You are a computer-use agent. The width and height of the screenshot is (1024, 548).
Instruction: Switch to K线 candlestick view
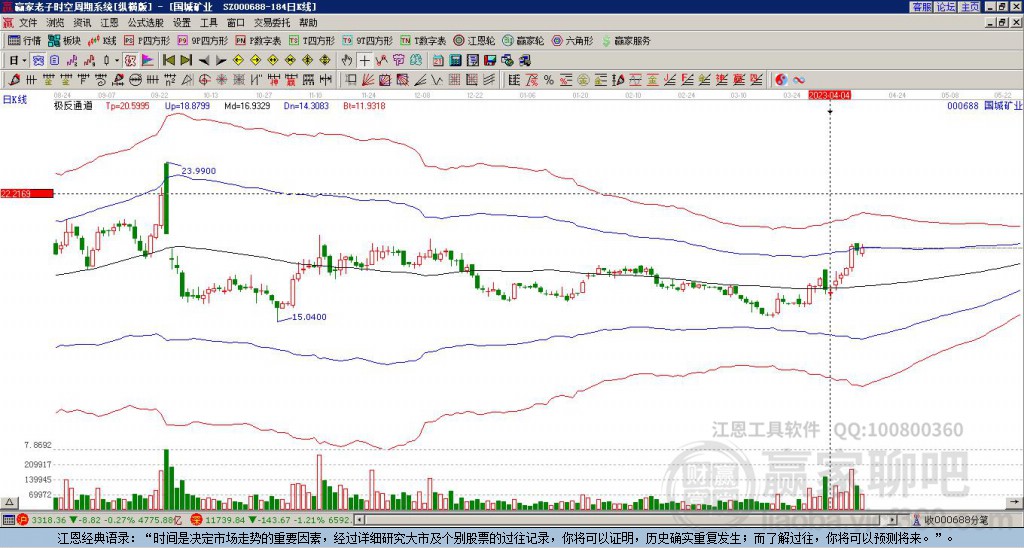[x=102, y=40]
